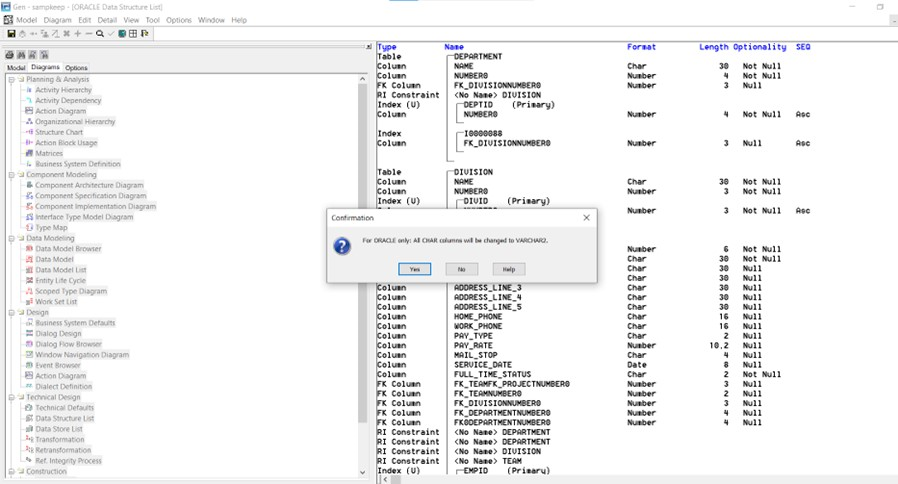Click the plus expand icon in toolbar
The height and width of the screenshot is (484, 898).
coord(78,33)
